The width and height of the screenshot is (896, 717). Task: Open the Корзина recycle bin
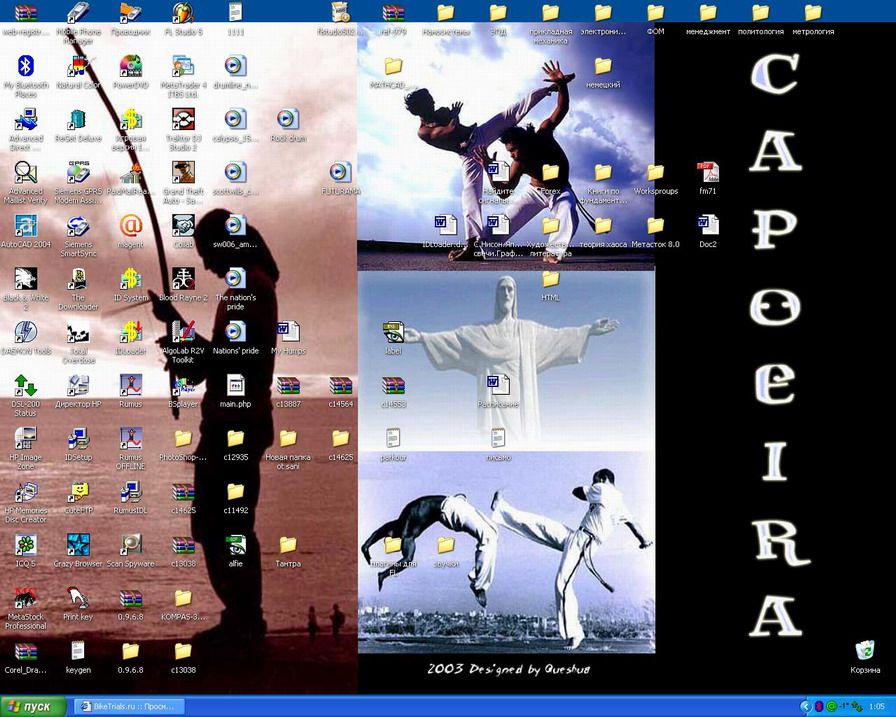pyautogui.click(x=865, y=653)
